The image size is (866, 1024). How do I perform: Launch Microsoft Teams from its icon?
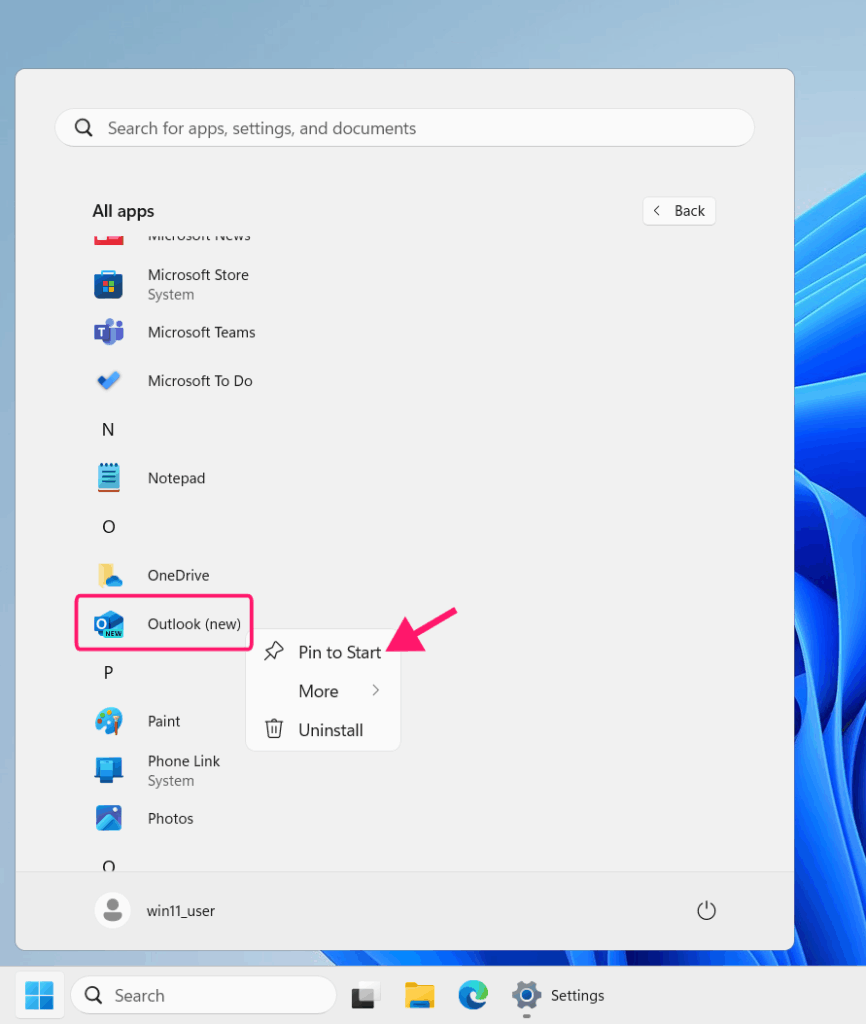click(x=108, y=332)
